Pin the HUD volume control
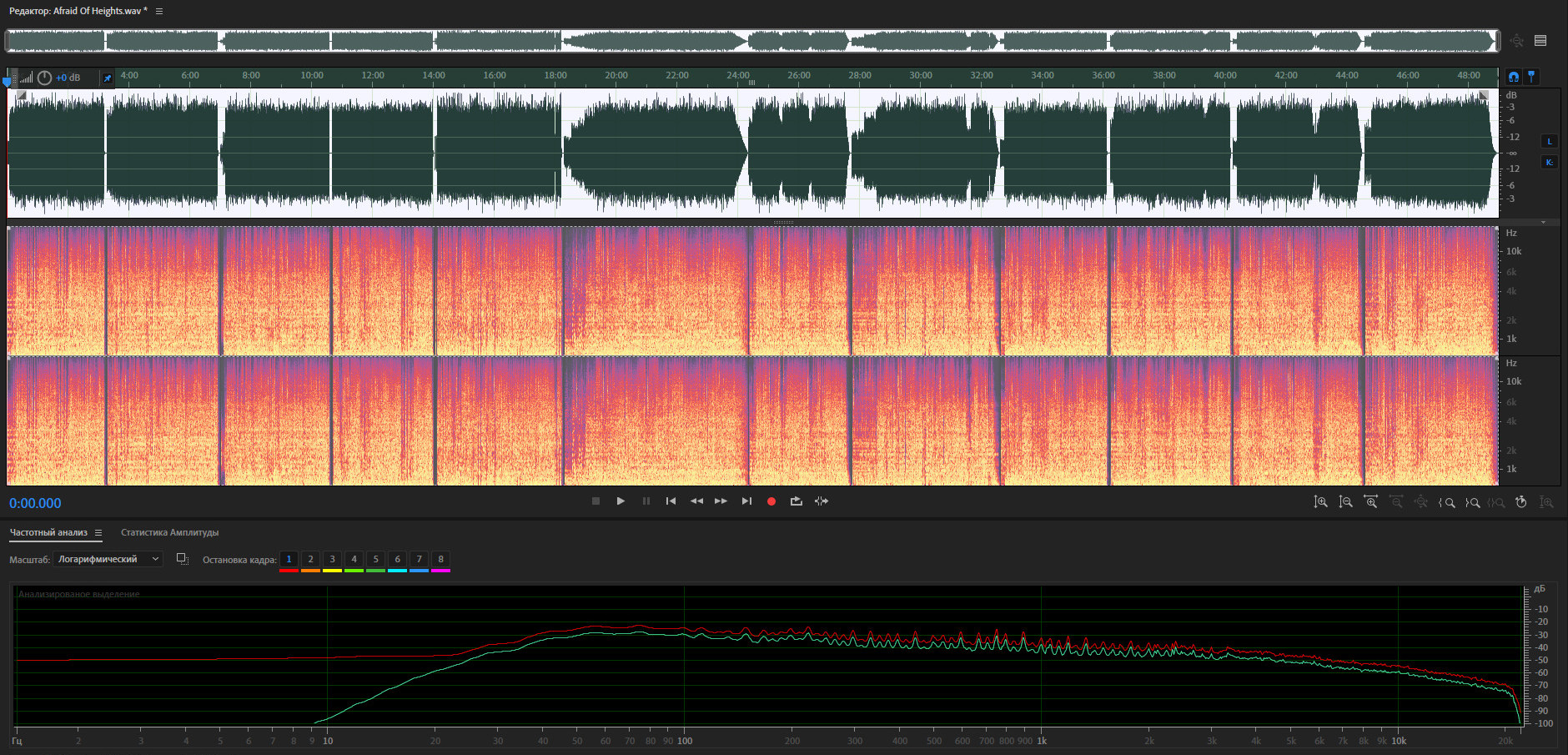1568x755 pixels. (x=107, y=78)
